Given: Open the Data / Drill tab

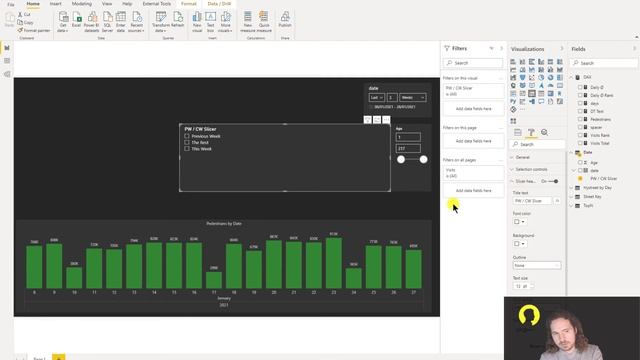Looking at the screenshot, I should point(219,4).
